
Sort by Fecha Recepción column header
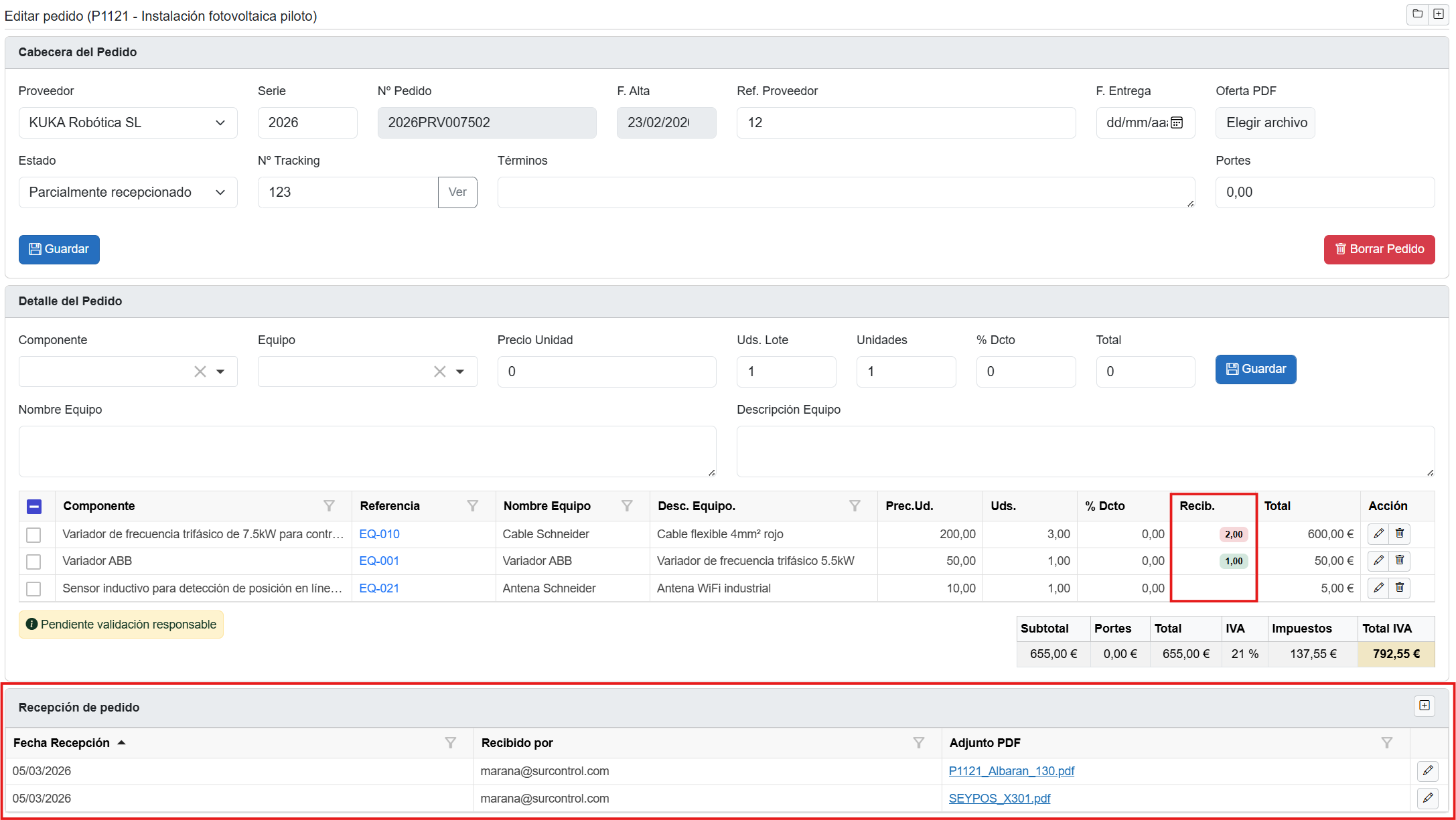pyautogui.click(x=62, y=743)
